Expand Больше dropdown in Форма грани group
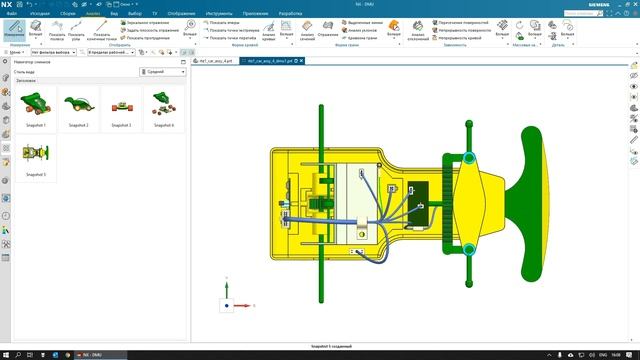The height and width of the screenshot is (360, 640). (394, 30)
